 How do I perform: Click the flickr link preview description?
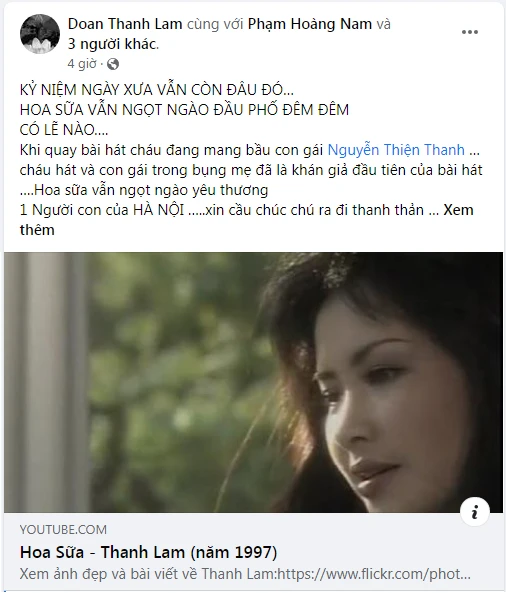[245, 574]
